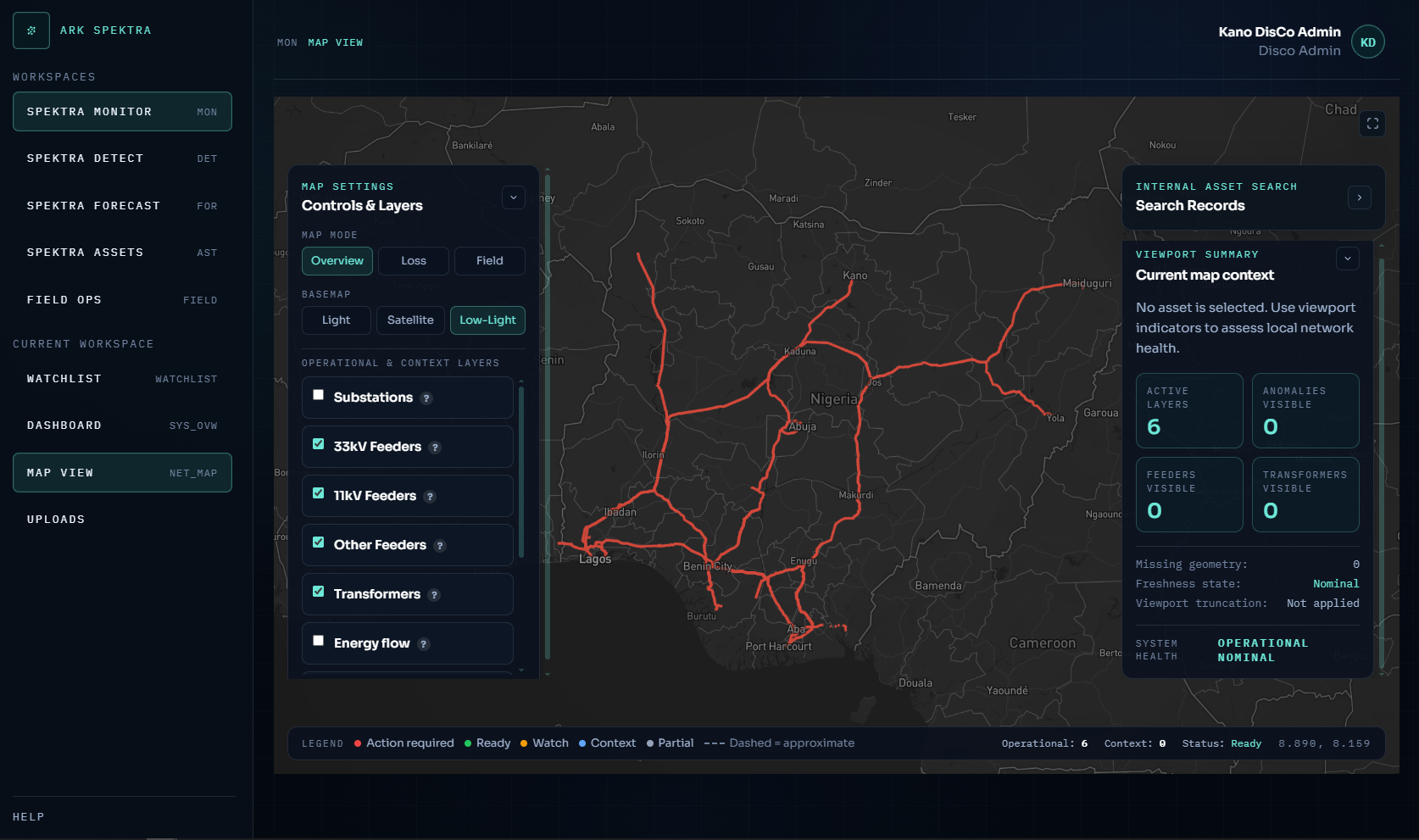Open the Uploads page
Image resolution: width=1419 pixels, height=840 pixels.
pos(122,520)
